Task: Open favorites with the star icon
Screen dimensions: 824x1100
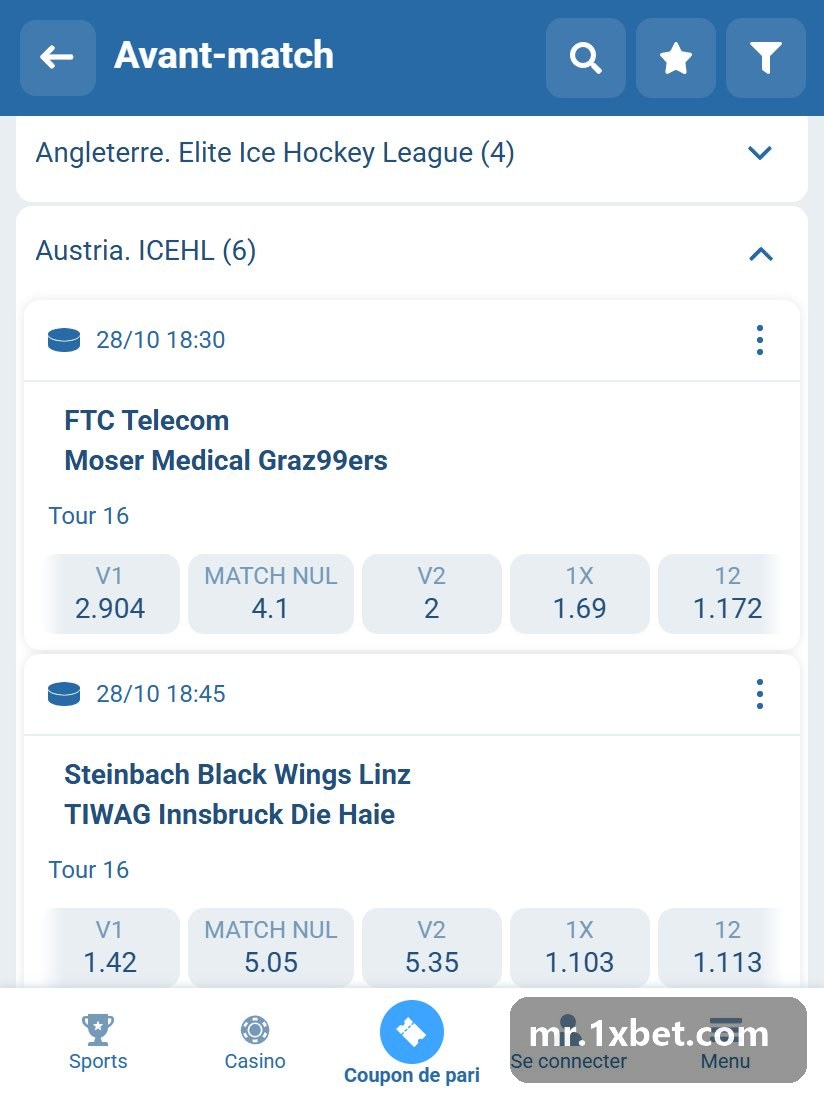Action: click(675, 58)
